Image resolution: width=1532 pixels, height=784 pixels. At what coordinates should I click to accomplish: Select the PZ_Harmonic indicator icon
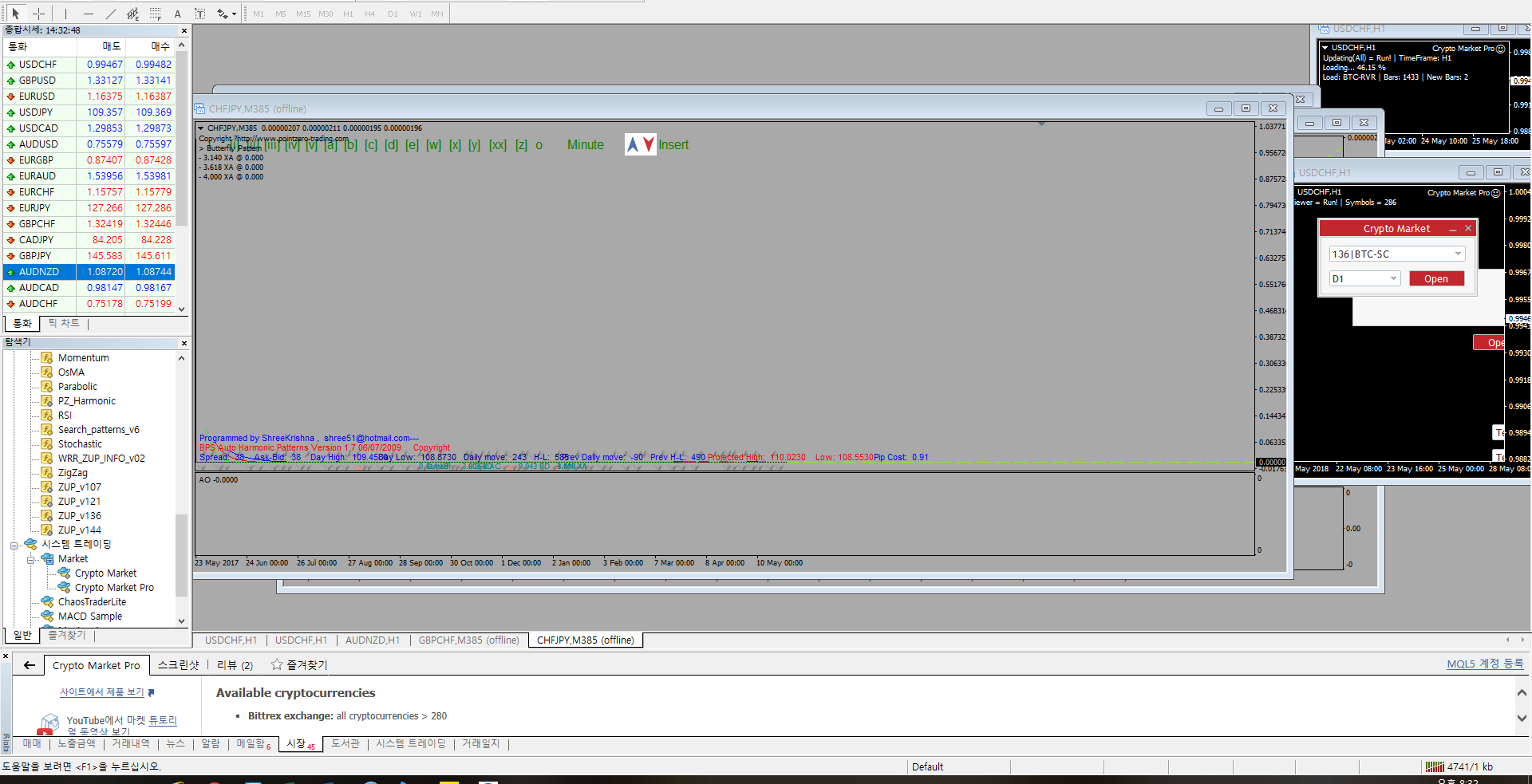coord(47,401)
